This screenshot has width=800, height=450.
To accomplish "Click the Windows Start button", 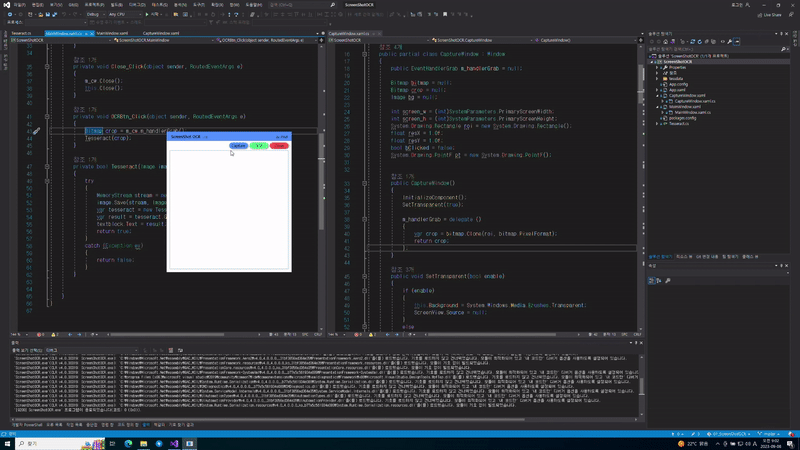I will [x=7, y=442].
